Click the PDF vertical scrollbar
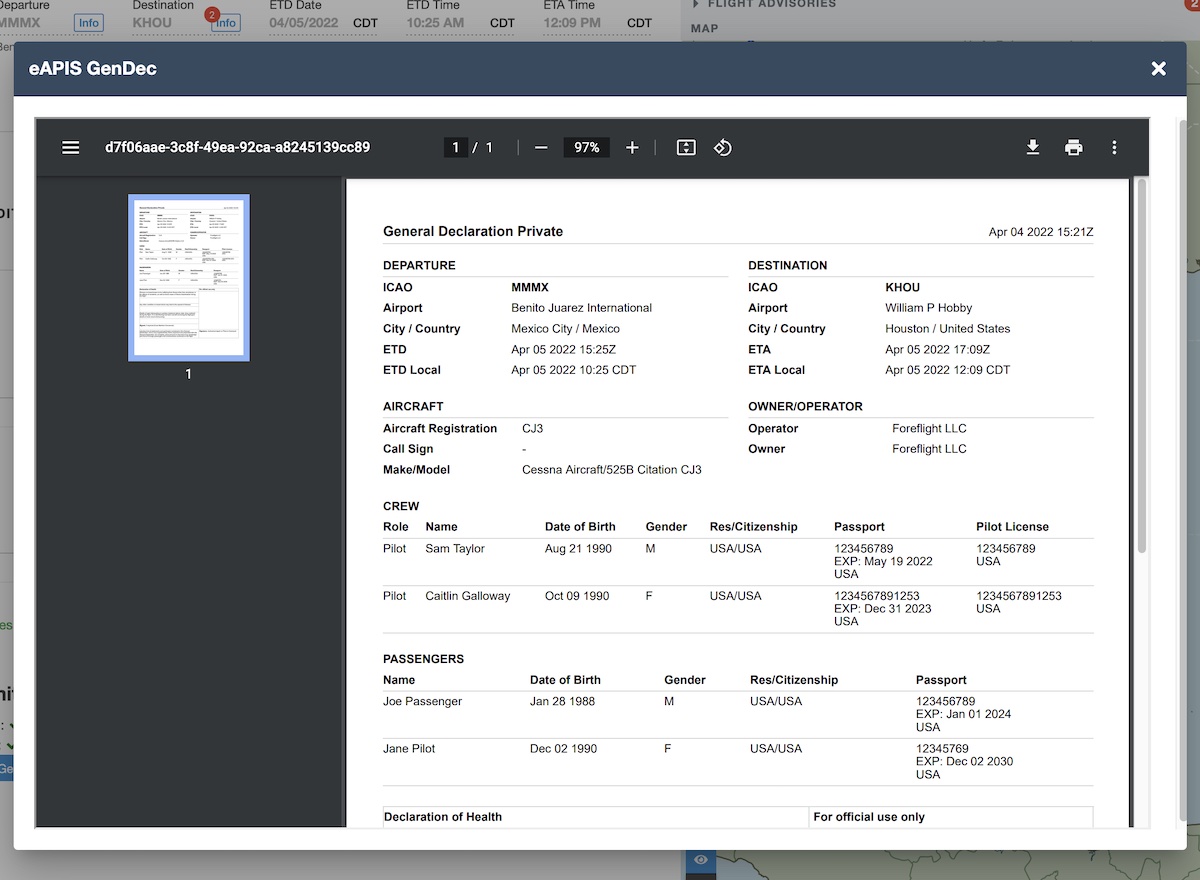 click(1142, 365)
